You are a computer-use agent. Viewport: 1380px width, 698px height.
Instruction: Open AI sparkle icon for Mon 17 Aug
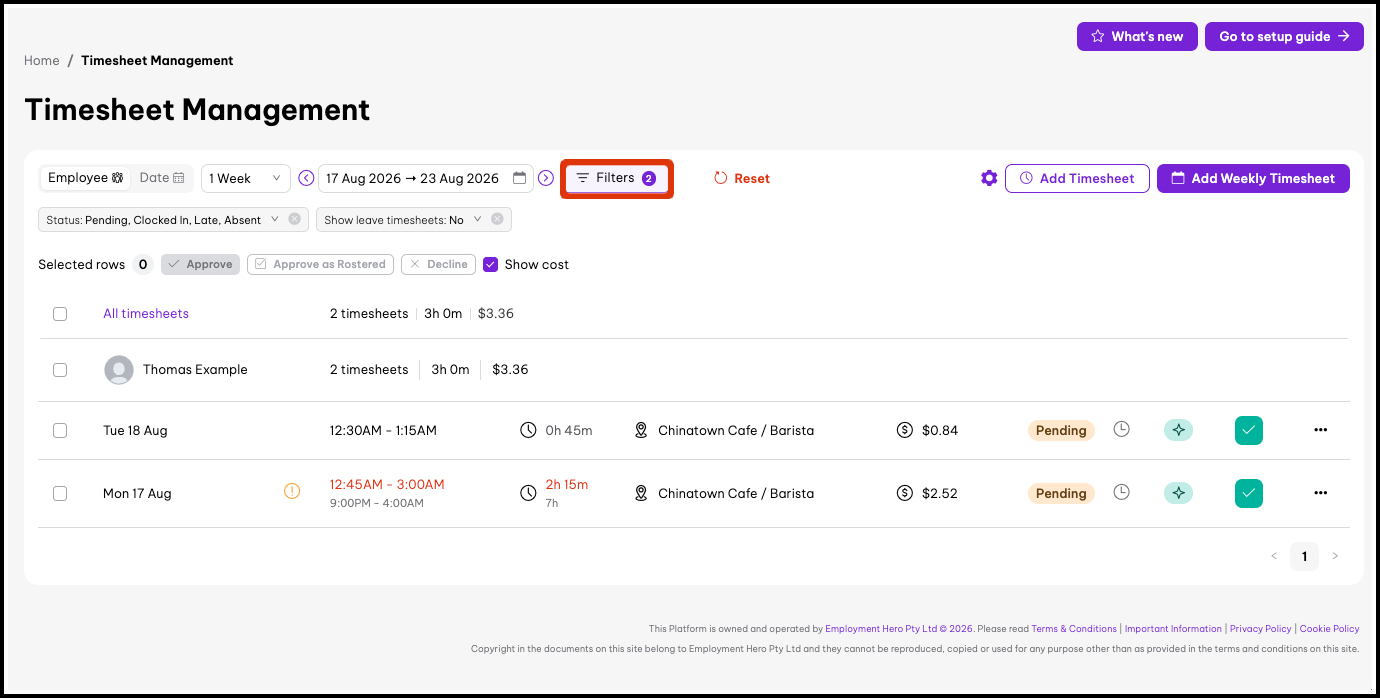[x=1178, y=493]
